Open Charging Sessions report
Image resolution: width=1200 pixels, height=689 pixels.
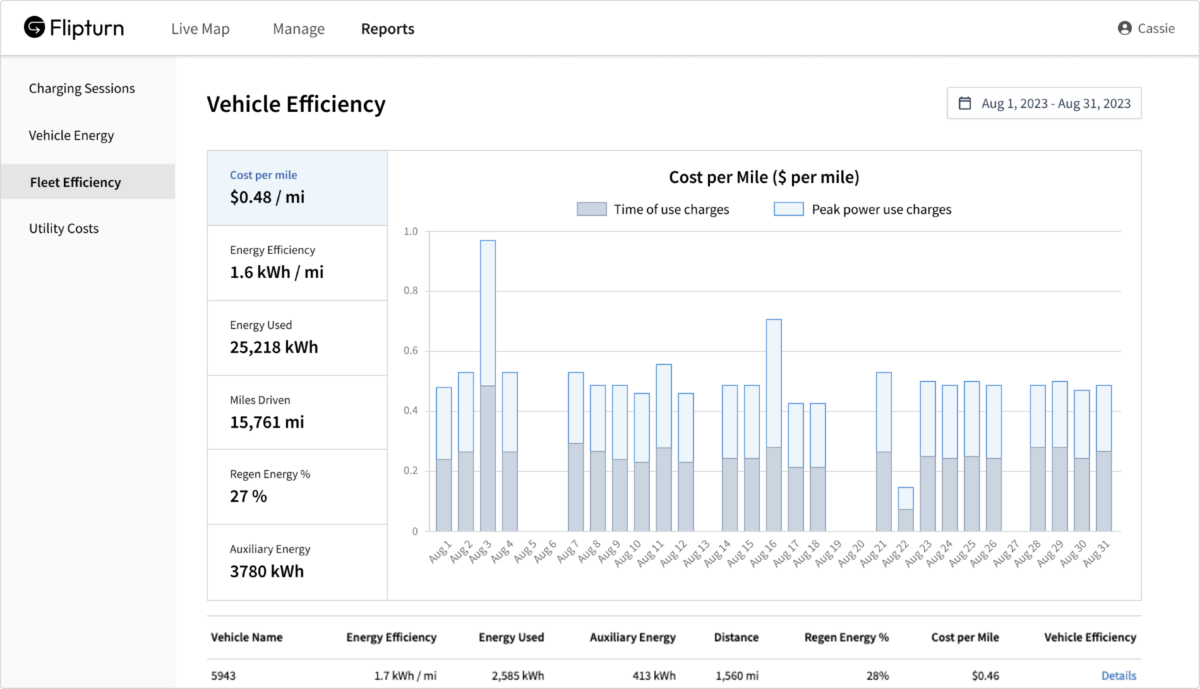(82, 89)
